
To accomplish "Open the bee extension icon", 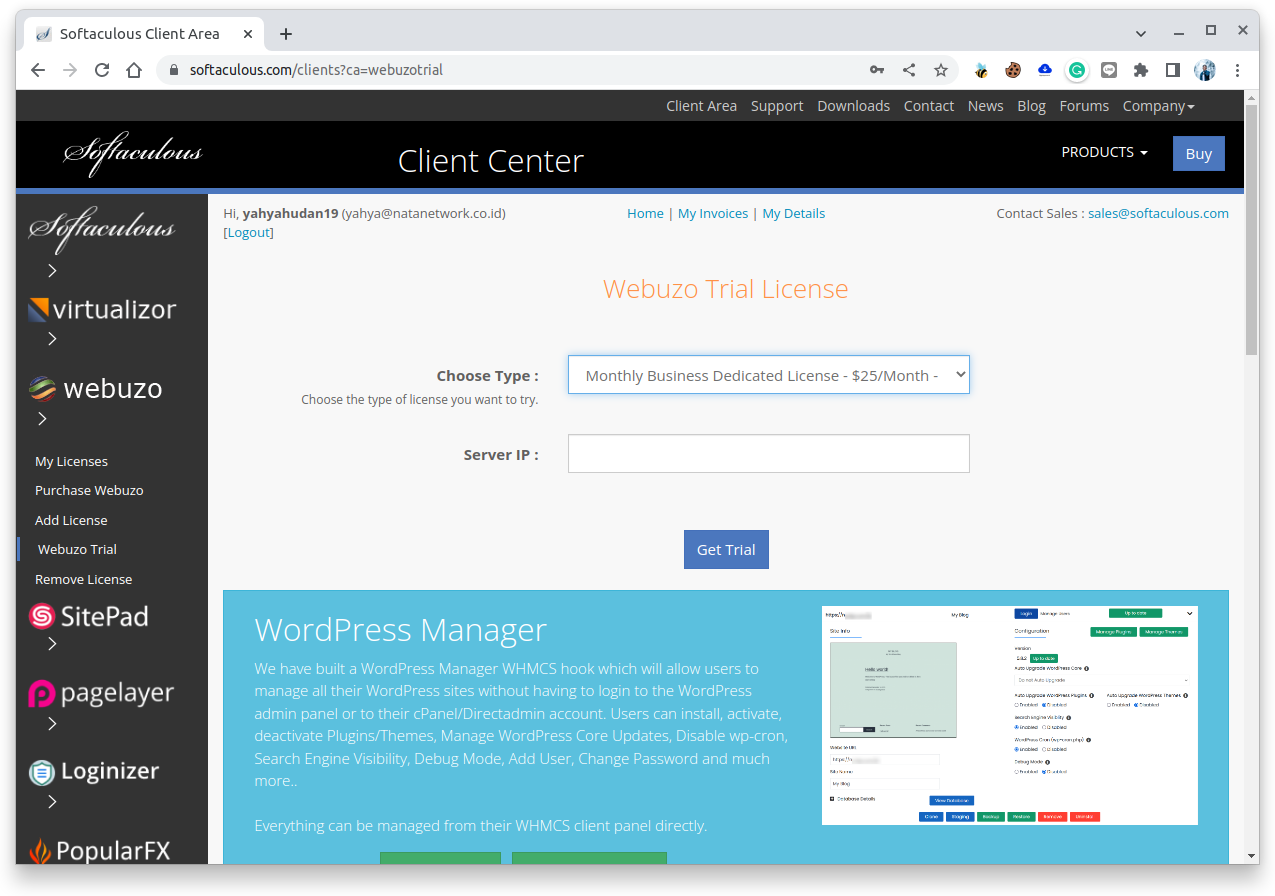I will pyautogui.click(x=981, y=70).
